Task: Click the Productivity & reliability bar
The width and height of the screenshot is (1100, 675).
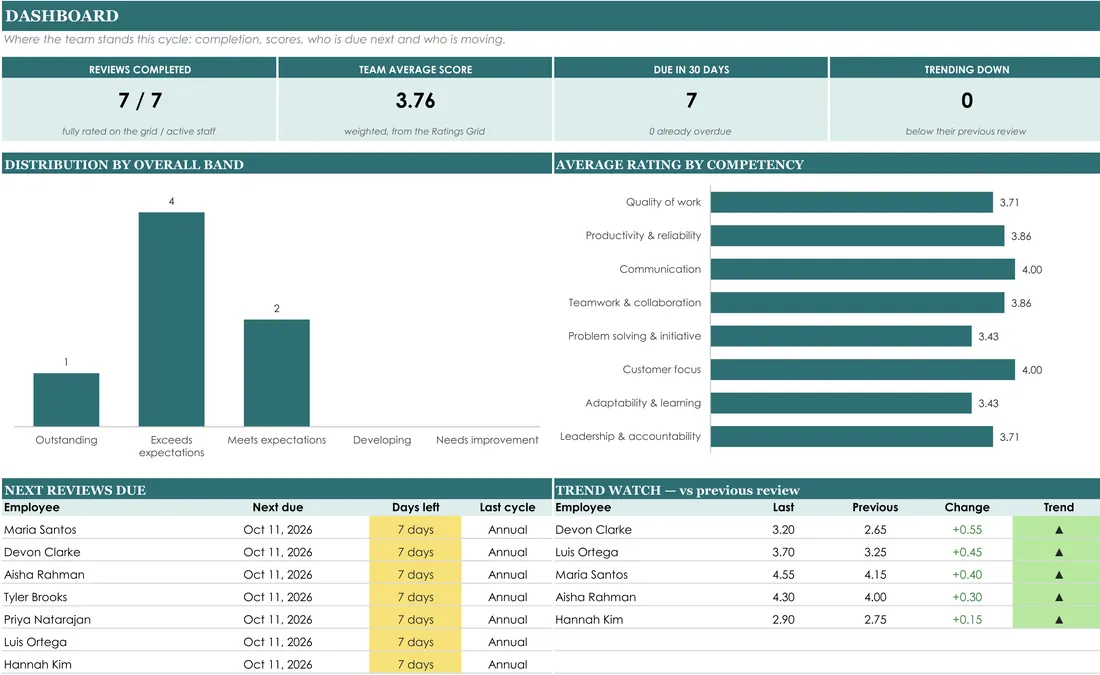Action: point(857,236)
